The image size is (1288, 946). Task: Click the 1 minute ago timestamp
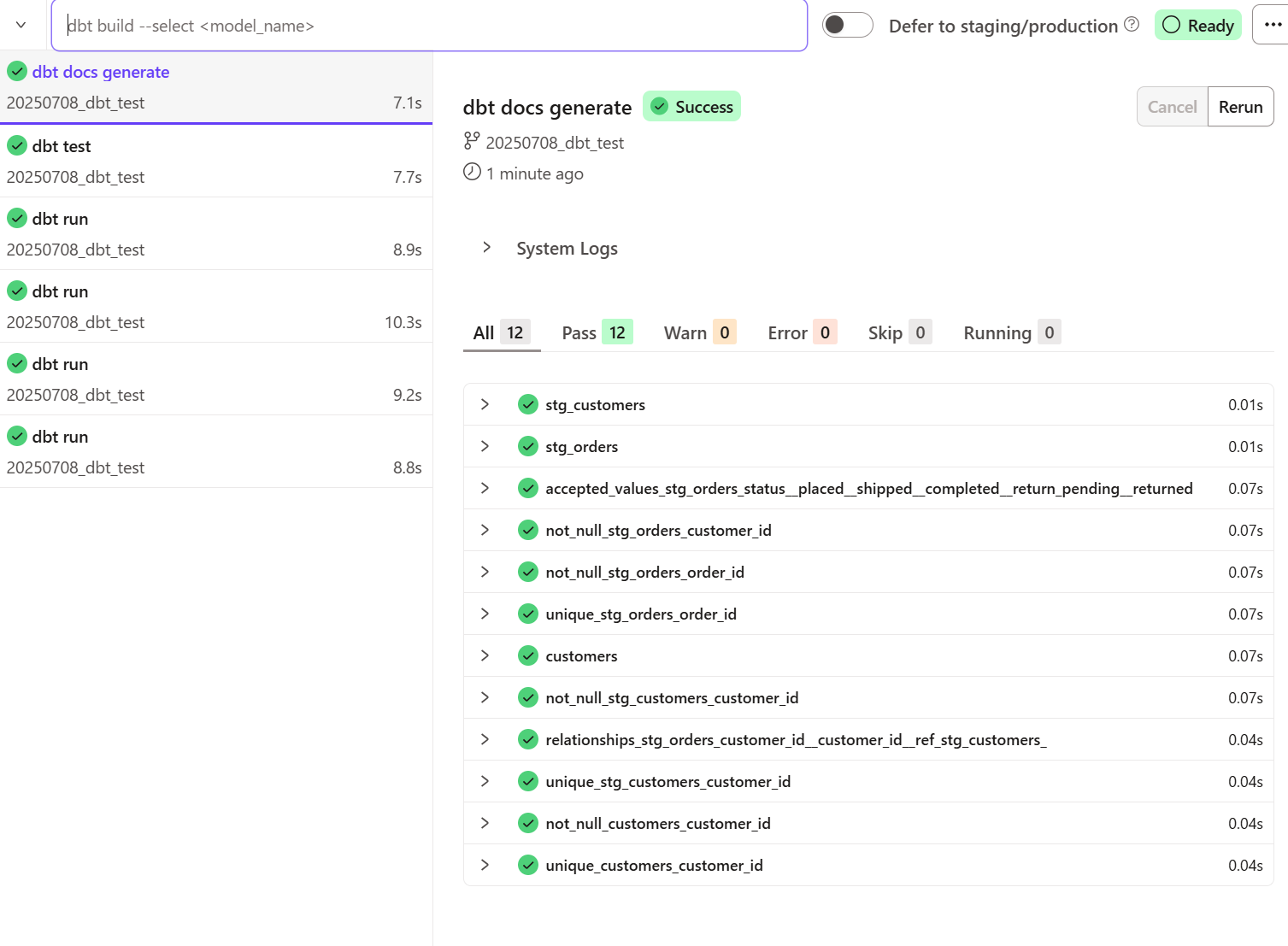pos(535,173)
